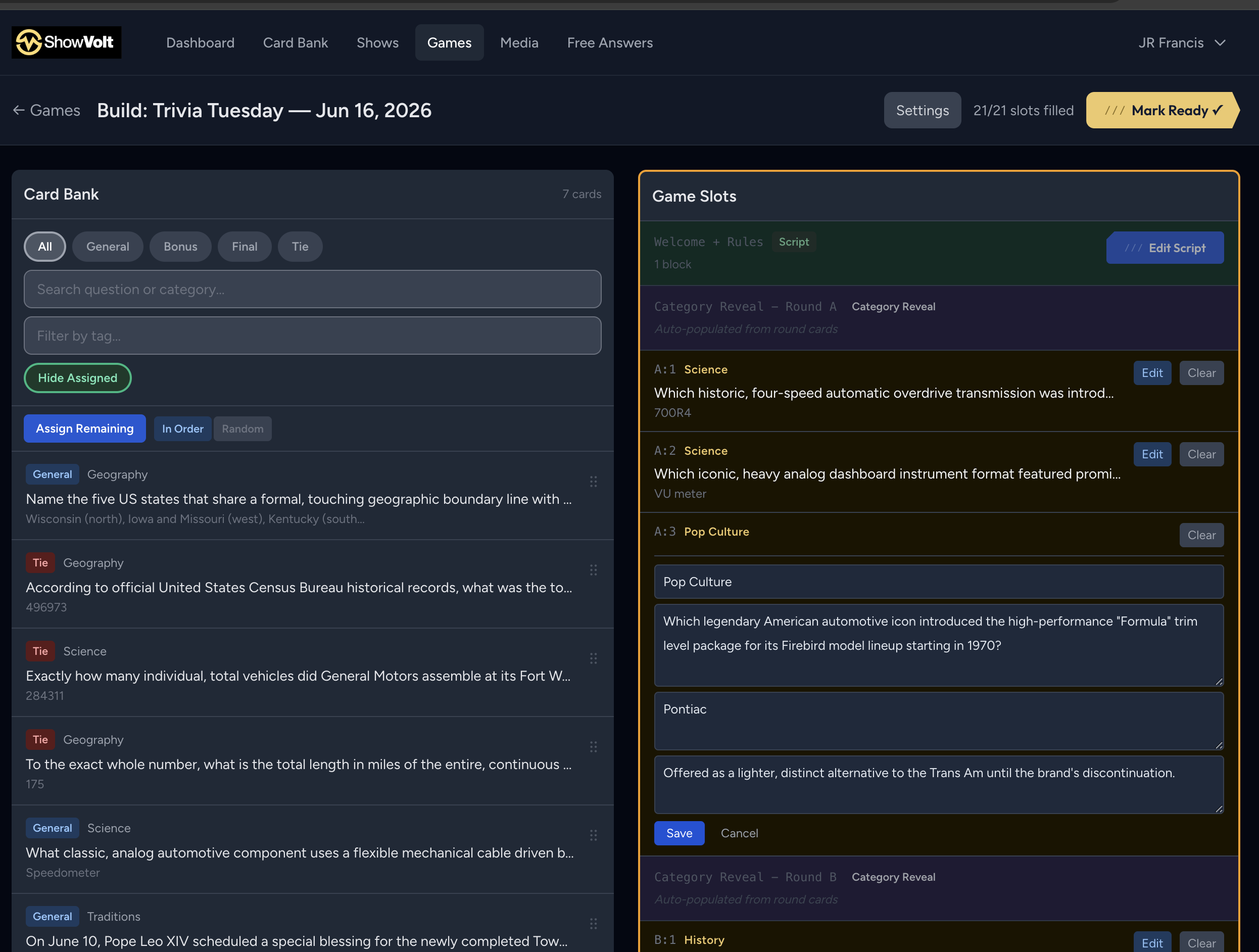Screen dimensions: 1259x952
Task: Edit slot A:2 VU meter card
Action: pyautogui.click(x=1152, y=454)
